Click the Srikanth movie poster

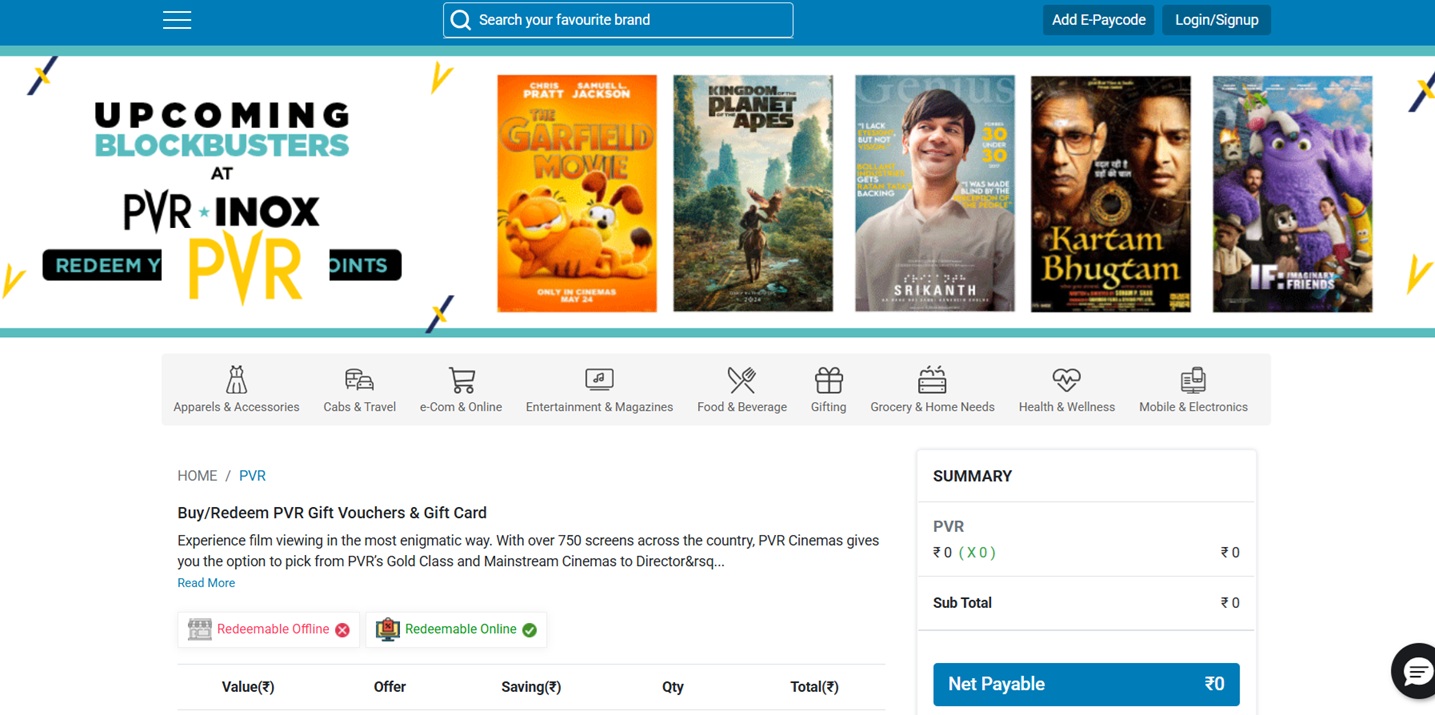click(935, 193)
